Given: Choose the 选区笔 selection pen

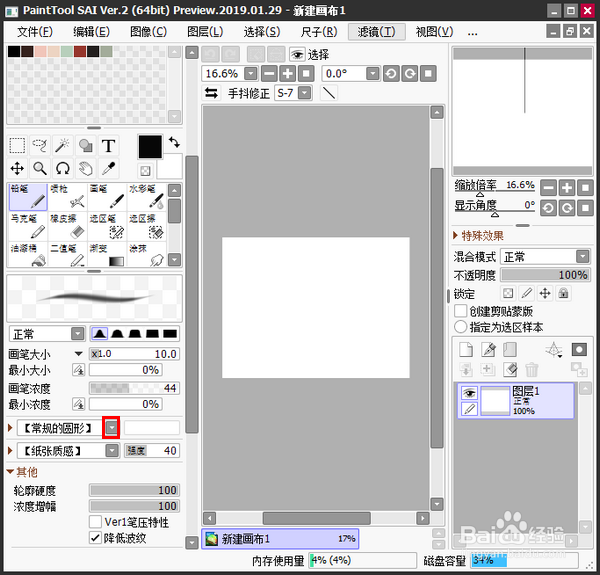Looking at the screenshot, I should [107, 226].
